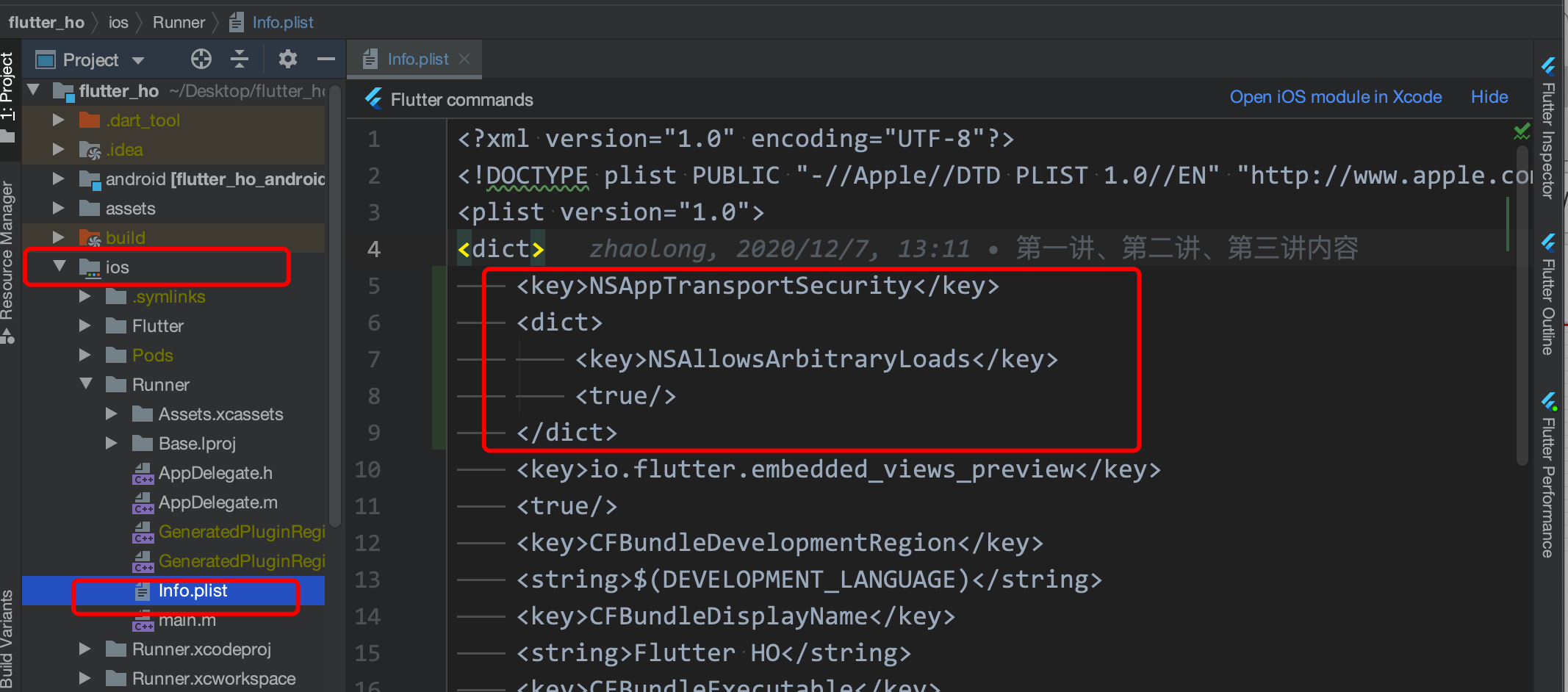Open Project panel settings gear
Viewport: 1568px width, 692px height.
pos(287,59)
